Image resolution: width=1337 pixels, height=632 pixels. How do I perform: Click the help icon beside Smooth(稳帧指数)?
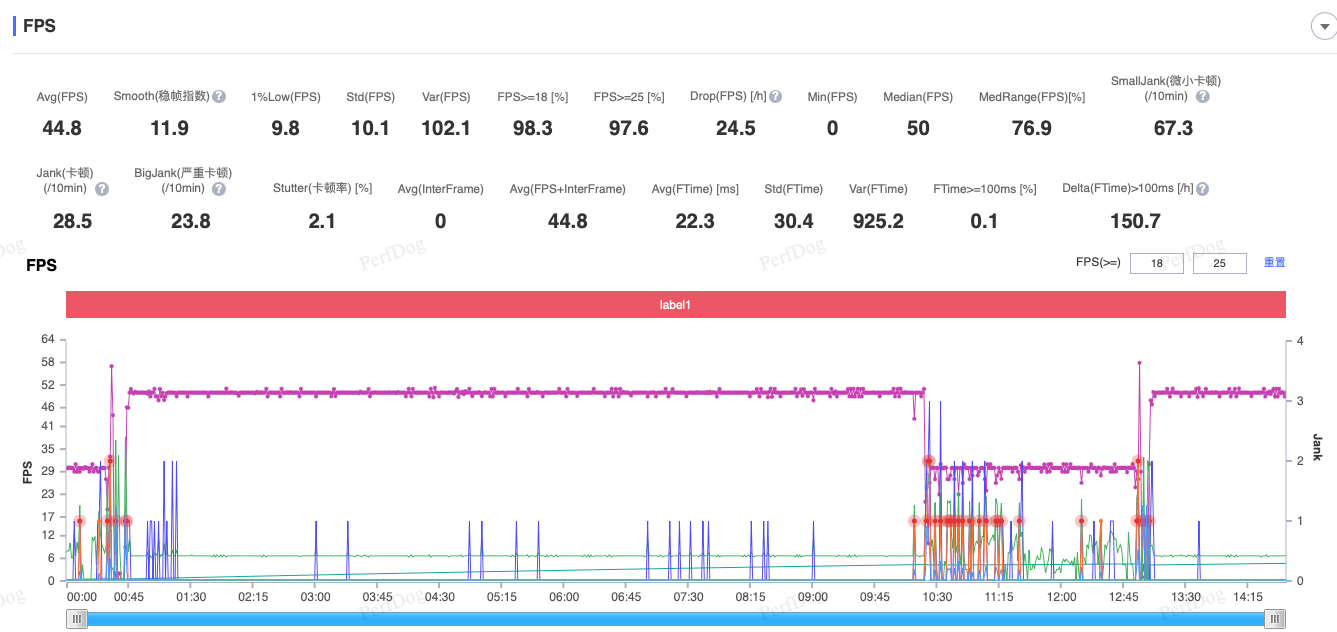click(x=219, y=97)
